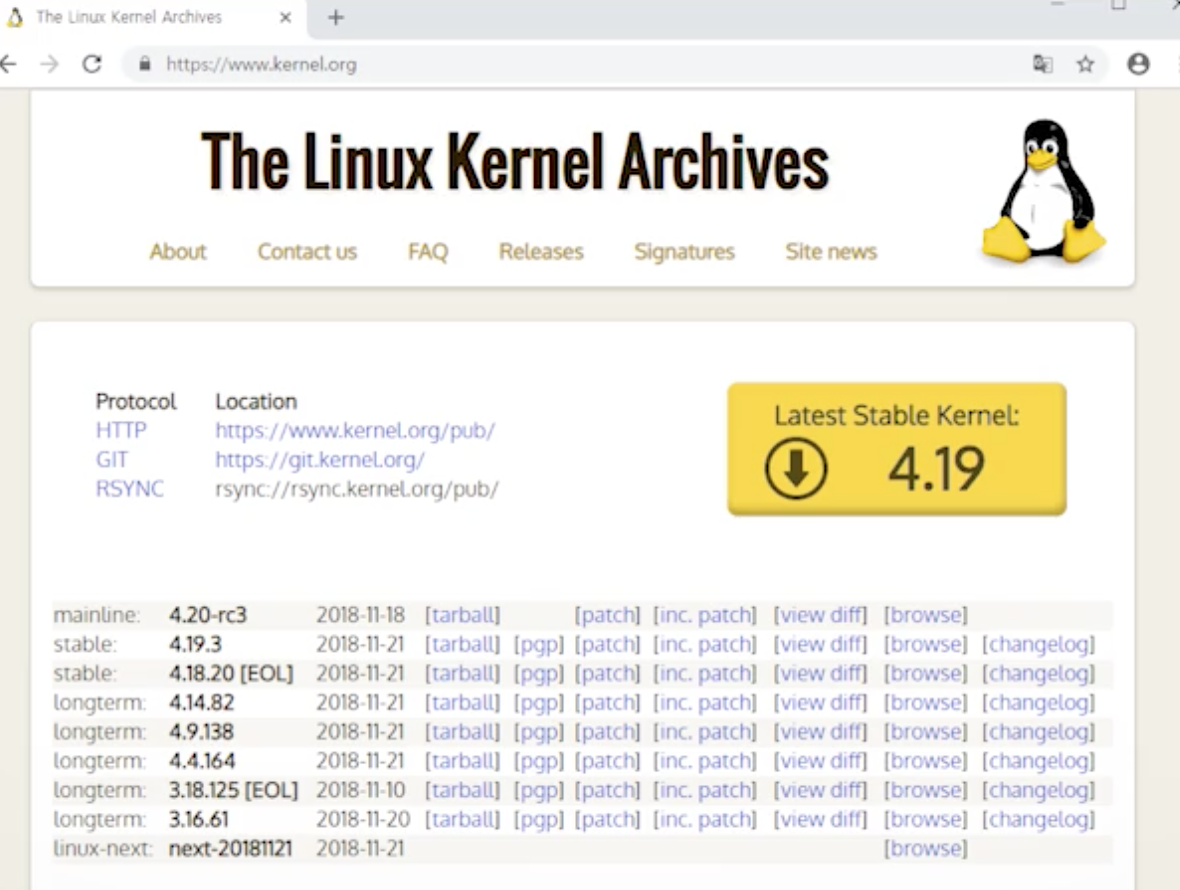The width and height of the screenshot is (1180, 890).
Task: Open changelog for 4.18.20 [EOL]
Action: click(x=1039, y=673)
